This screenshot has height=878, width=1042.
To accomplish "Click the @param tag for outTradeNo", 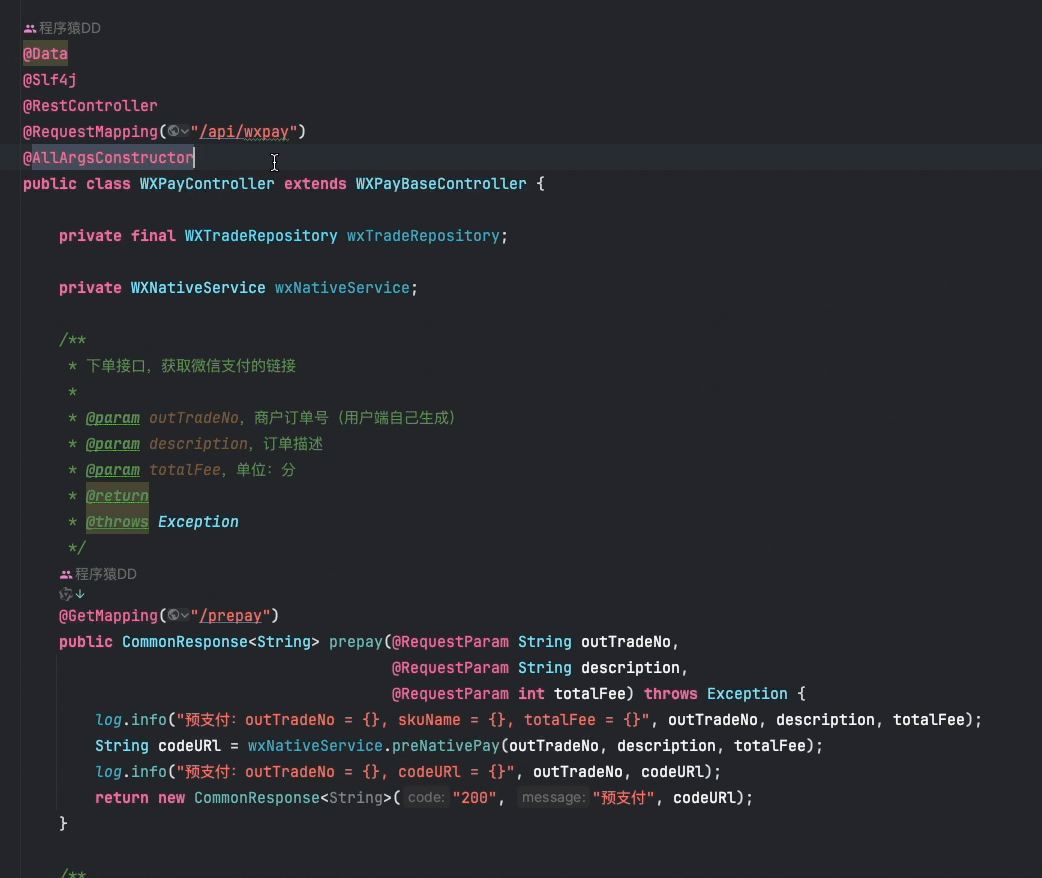I will (x=113, y=418).
